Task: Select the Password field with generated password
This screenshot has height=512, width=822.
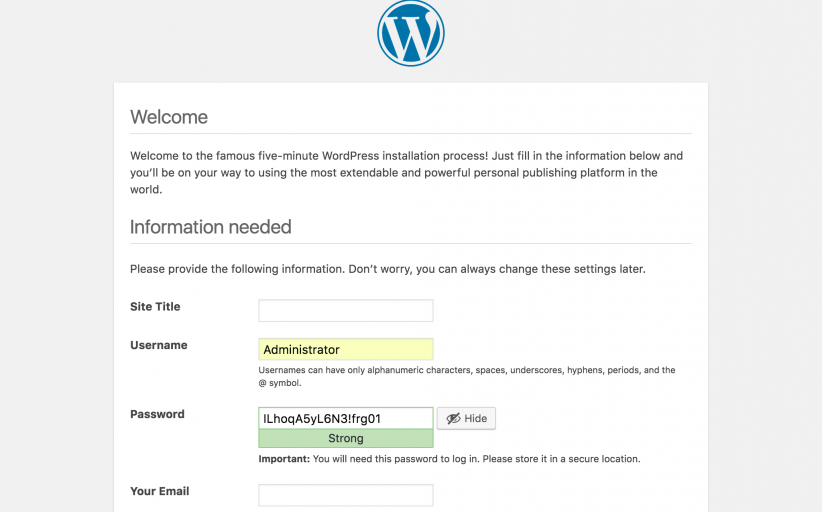Action: coord(345,418)
